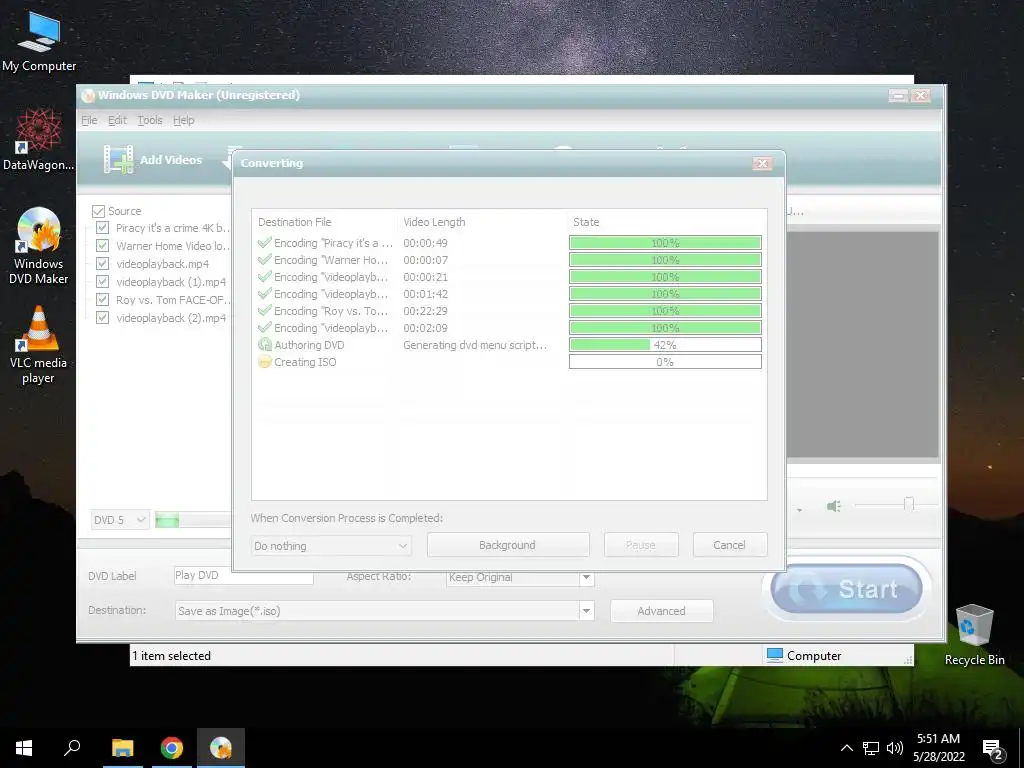
Task: Close the Converting dialog
Action: (x=761, y=163)
